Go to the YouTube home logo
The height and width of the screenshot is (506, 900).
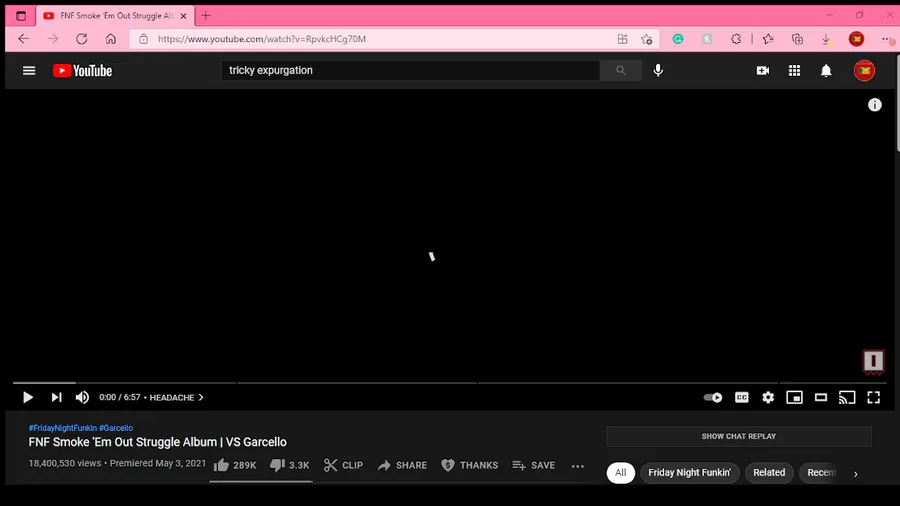(x=82, y=71)
